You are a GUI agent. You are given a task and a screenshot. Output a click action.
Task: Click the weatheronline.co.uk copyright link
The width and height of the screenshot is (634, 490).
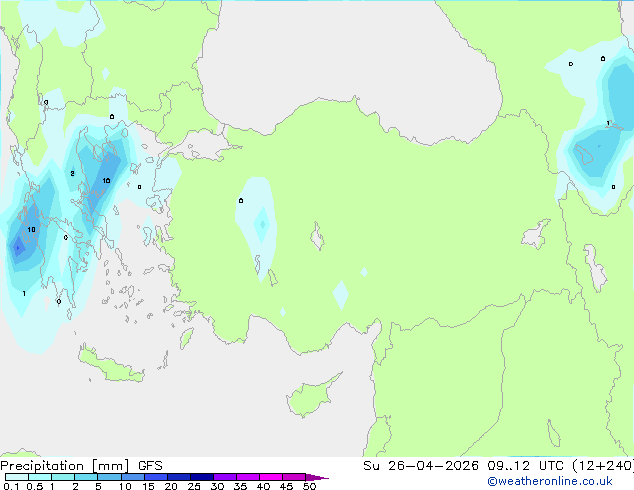[563, 481]
